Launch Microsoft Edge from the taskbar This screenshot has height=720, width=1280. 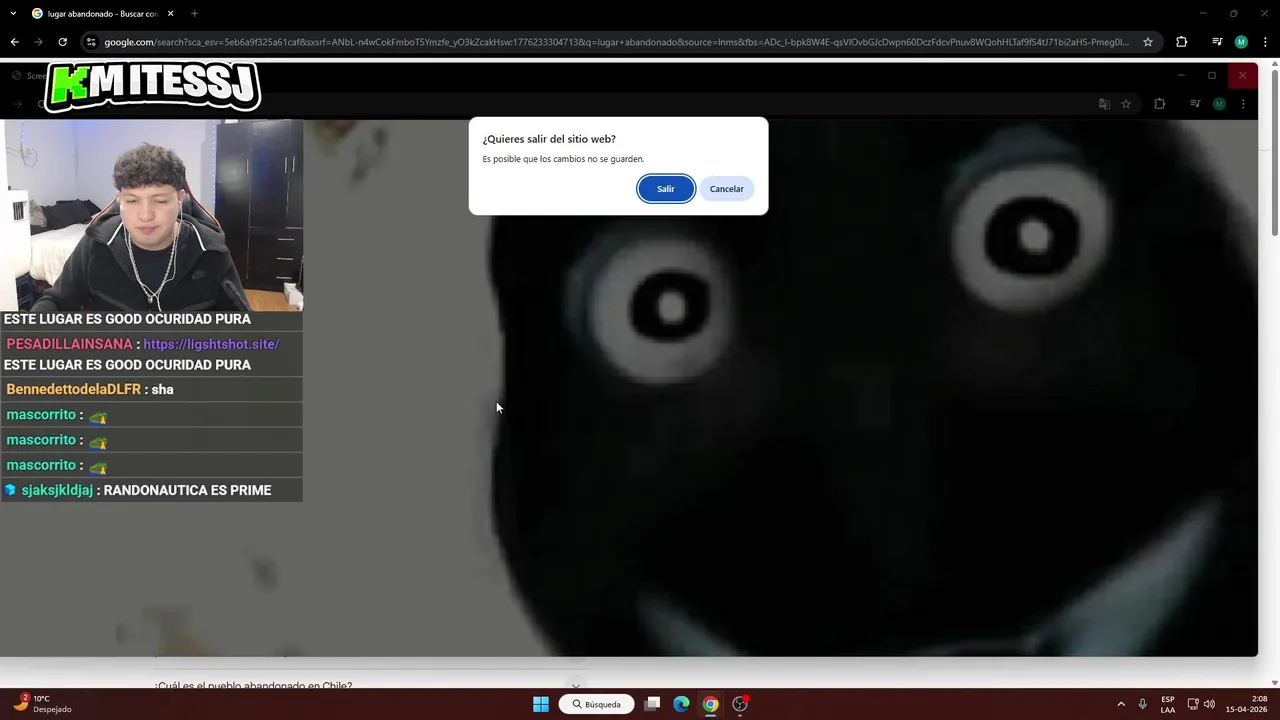click(681, 704)
